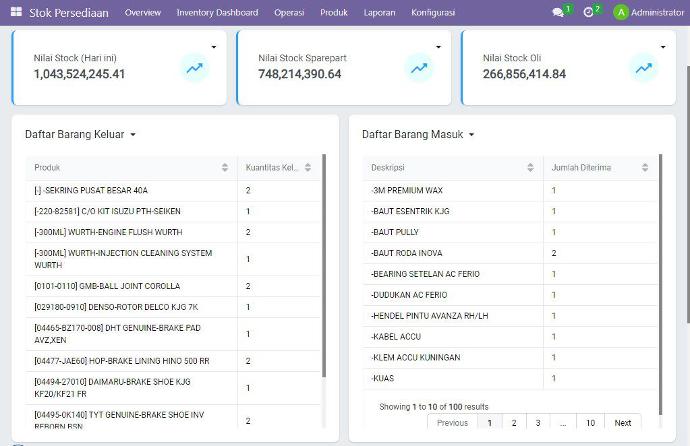The width and height of the screenshot is (690, 446).
Task: Expand the Daftar Barang Masuk dropdown
Action: tap(471, 134)
